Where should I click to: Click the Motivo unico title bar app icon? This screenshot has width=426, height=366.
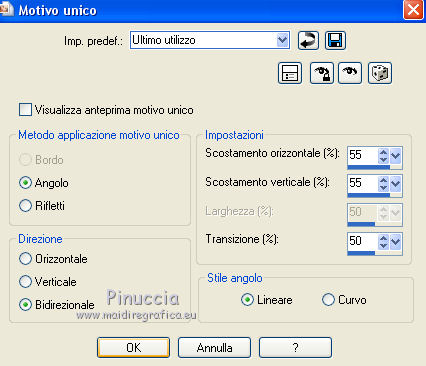pyautogui.click(x=7, y=9)
